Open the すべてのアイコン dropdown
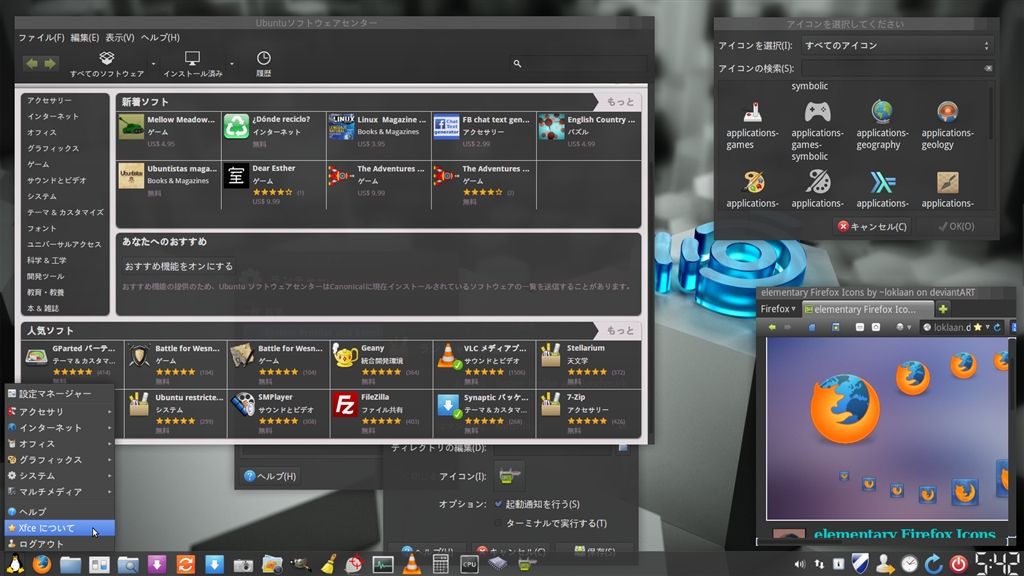The image size is (1024, 576). (896, 46)
